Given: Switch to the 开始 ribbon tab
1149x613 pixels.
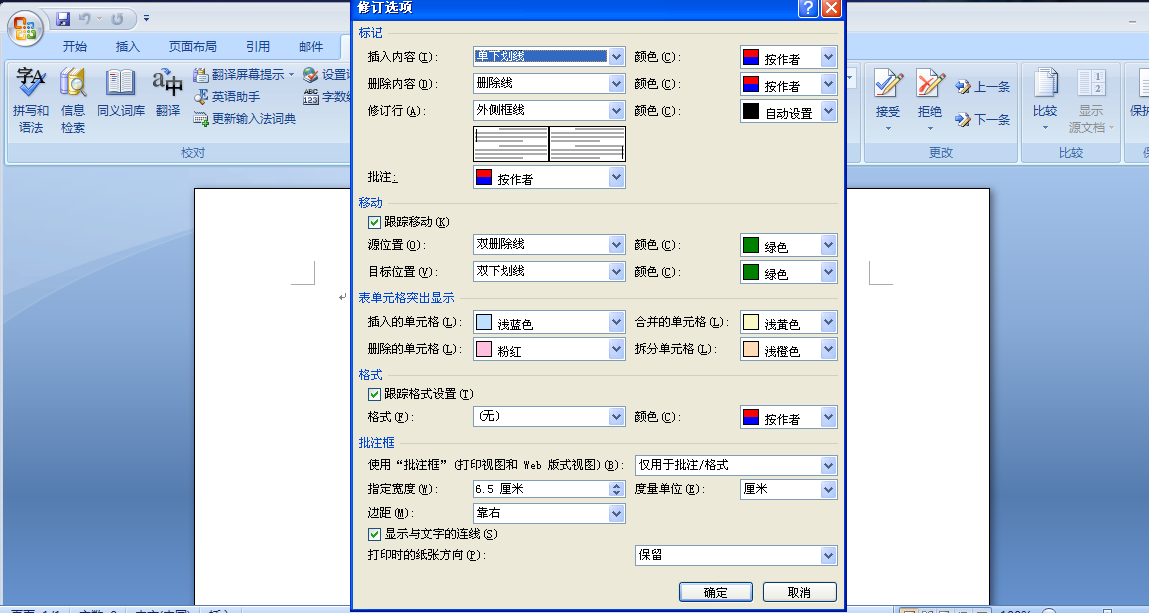Looking at the screenshot, I should (x=75, y=46).
